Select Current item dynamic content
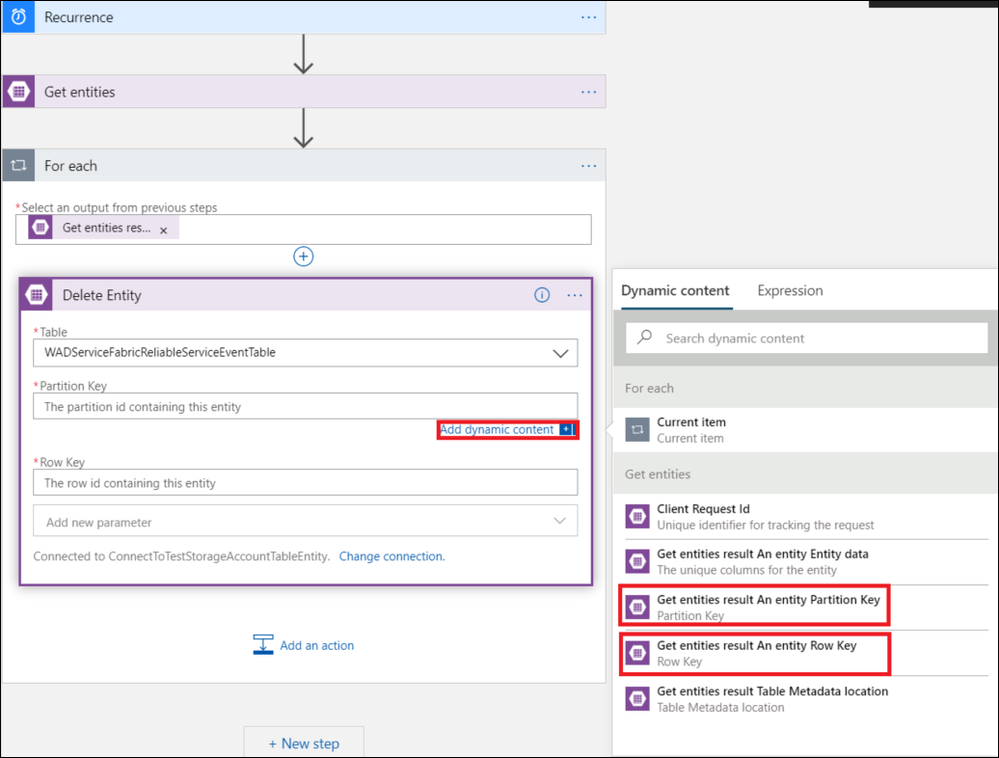999x758 pixels. (805, 430)
